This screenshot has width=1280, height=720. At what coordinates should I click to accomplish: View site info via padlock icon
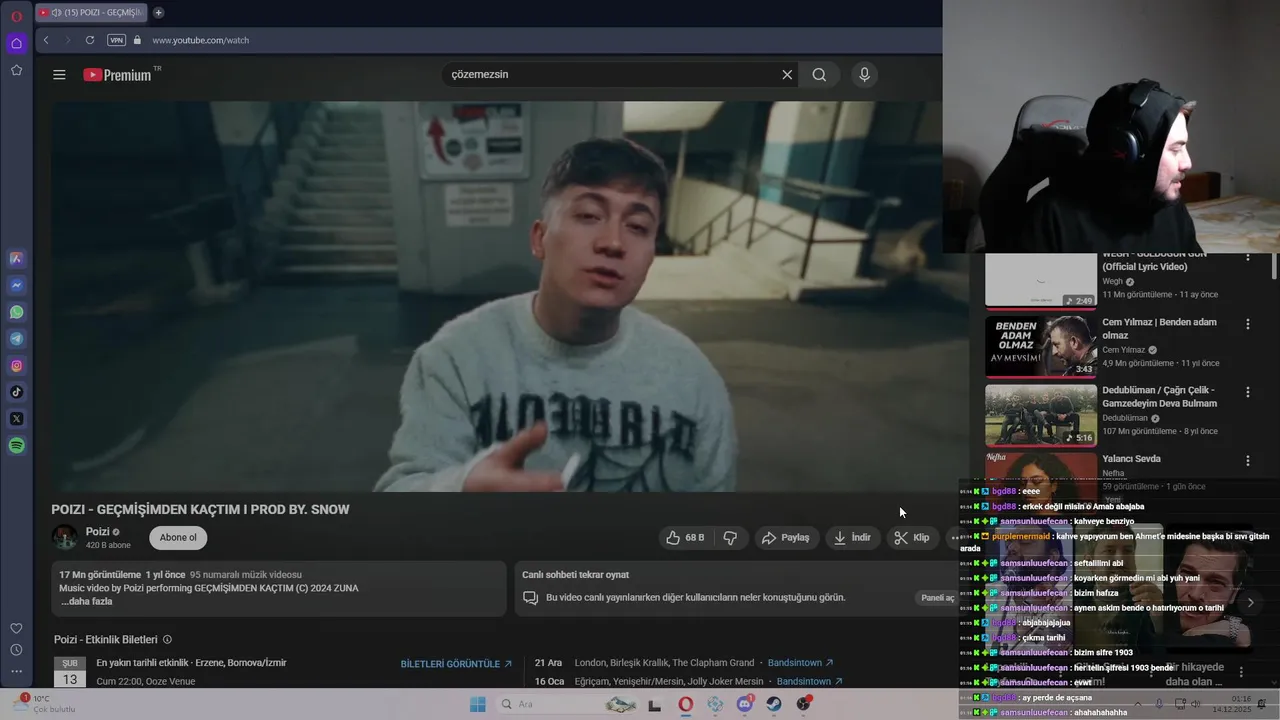point(137,40)
